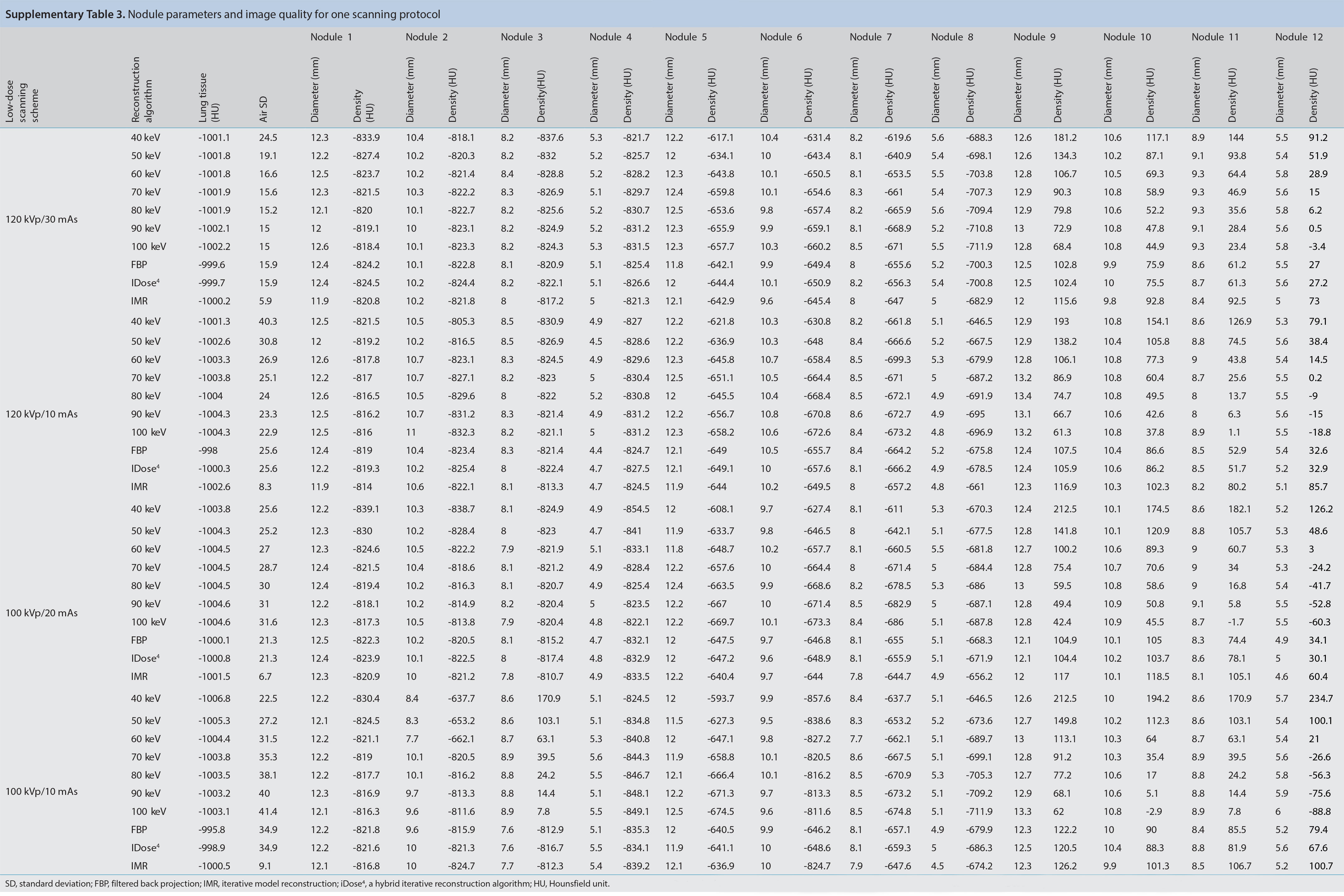Click Nodule 2 density "-805.3"
1344x896 pixels.
click(x=462, y=321)
